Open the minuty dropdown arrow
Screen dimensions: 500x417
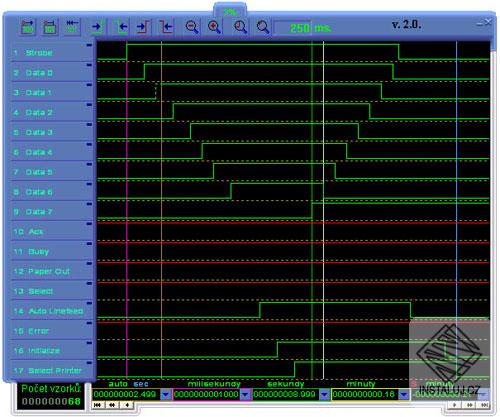click(404, 395)
